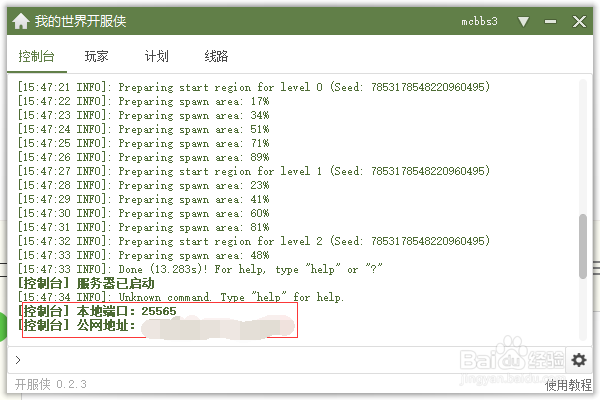Select the spawn area 34% line
600x400 pixels.
(x=143, y=115)
